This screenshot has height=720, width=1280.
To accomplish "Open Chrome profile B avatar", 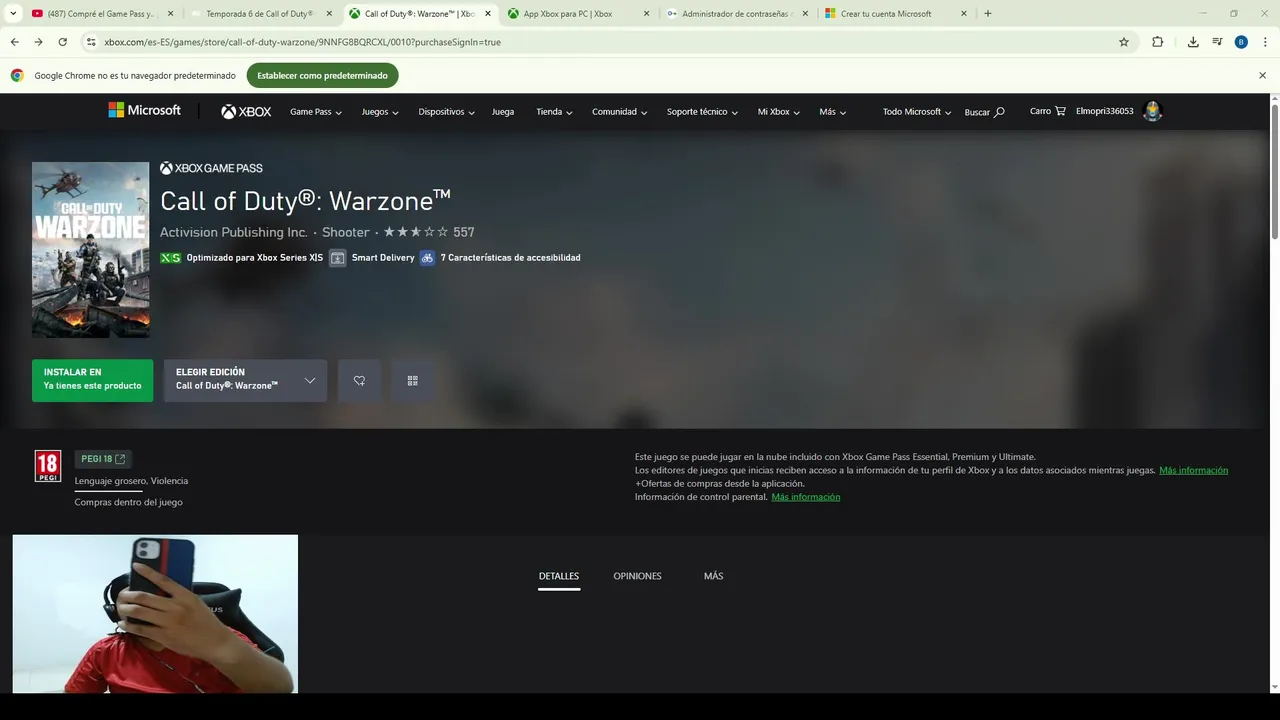I will point(1241,42).
